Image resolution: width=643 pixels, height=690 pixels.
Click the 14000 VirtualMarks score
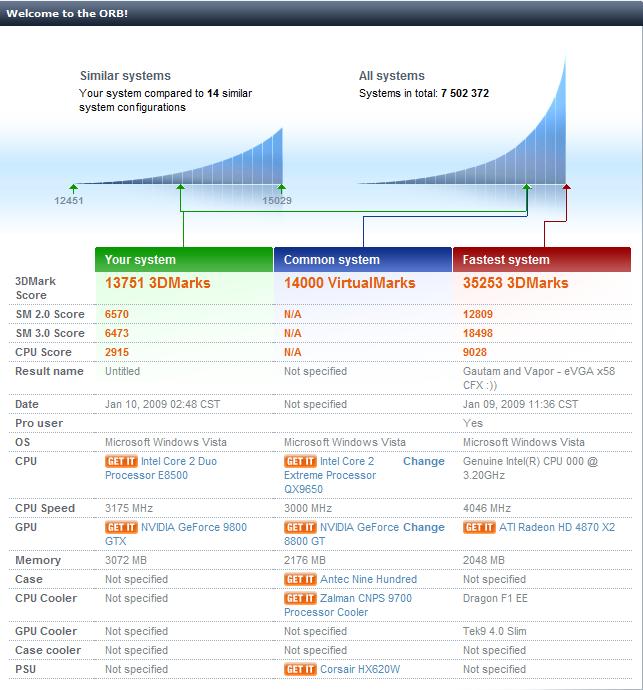click(349, 283)
